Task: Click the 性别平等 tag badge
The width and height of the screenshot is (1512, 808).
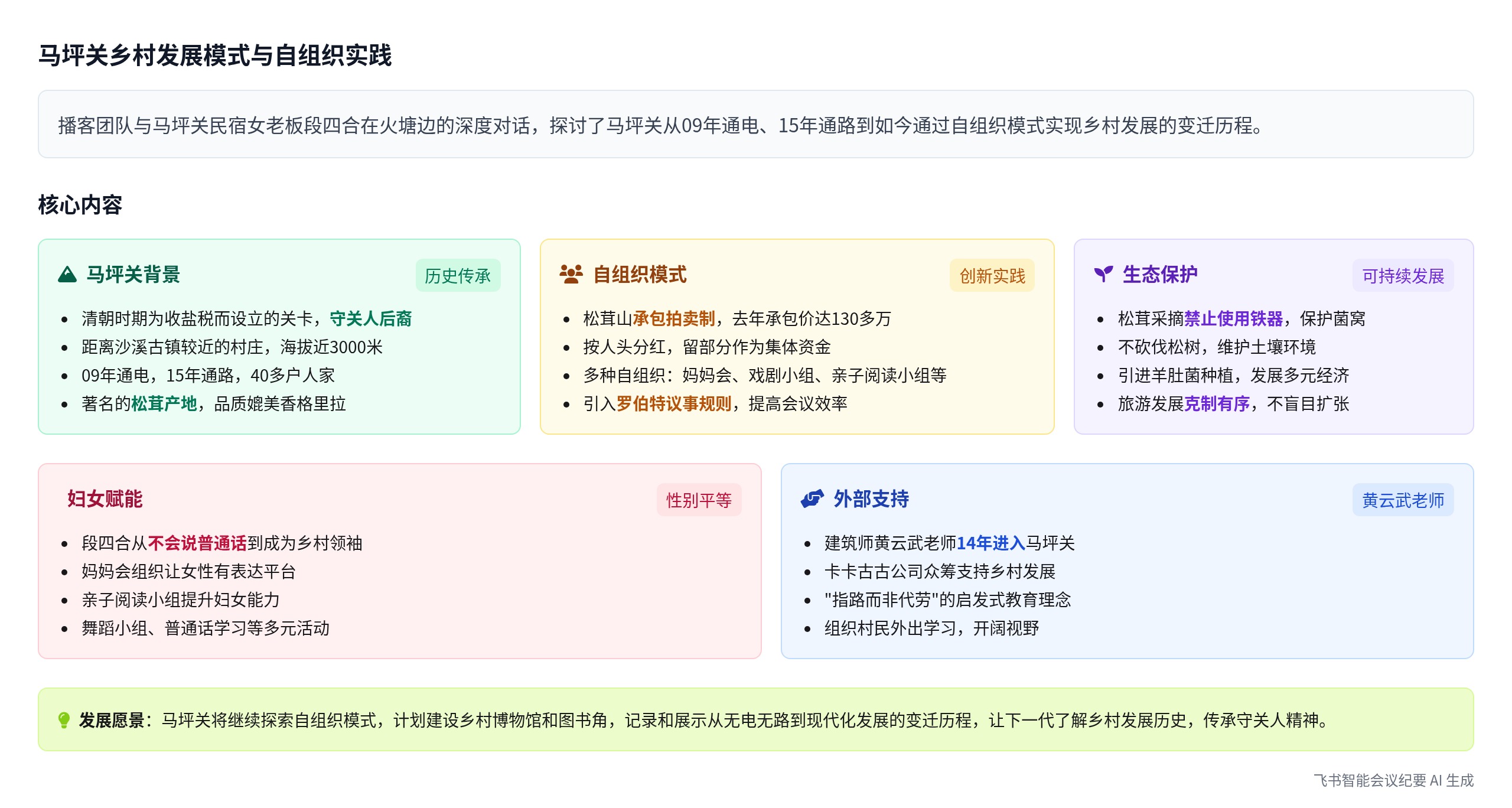Action: [699, 500]
